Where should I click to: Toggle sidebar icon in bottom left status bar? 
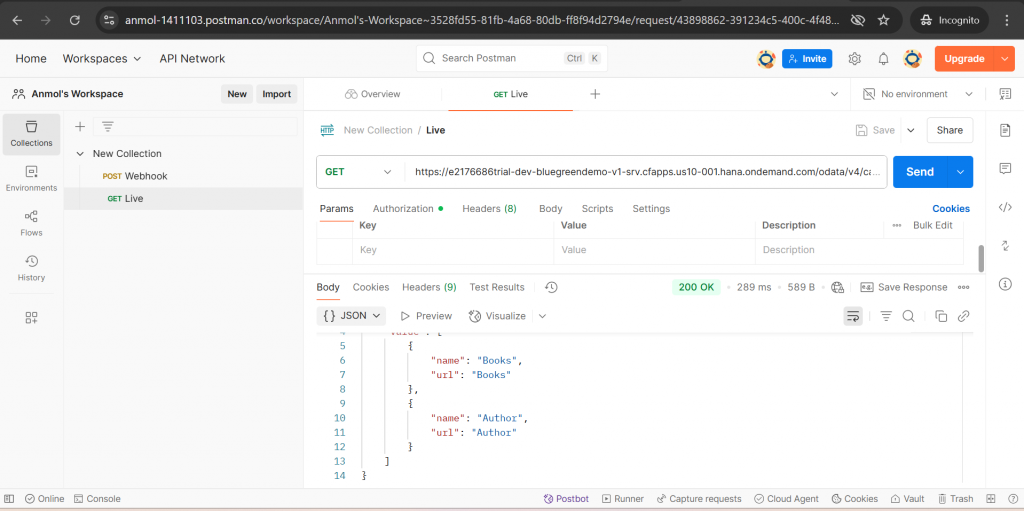click(x=9, y=499)
